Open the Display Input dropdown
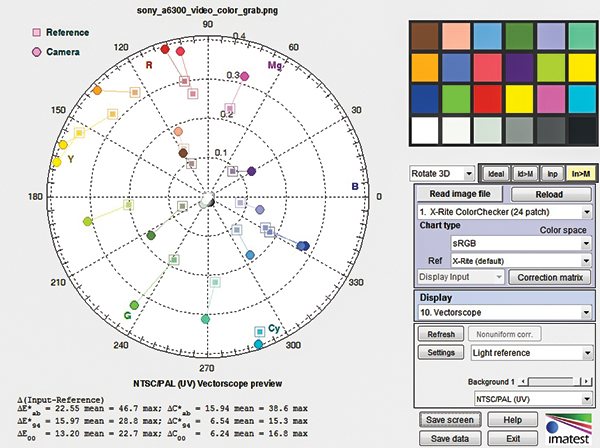The image size is (600, 448). pos(461,277)
